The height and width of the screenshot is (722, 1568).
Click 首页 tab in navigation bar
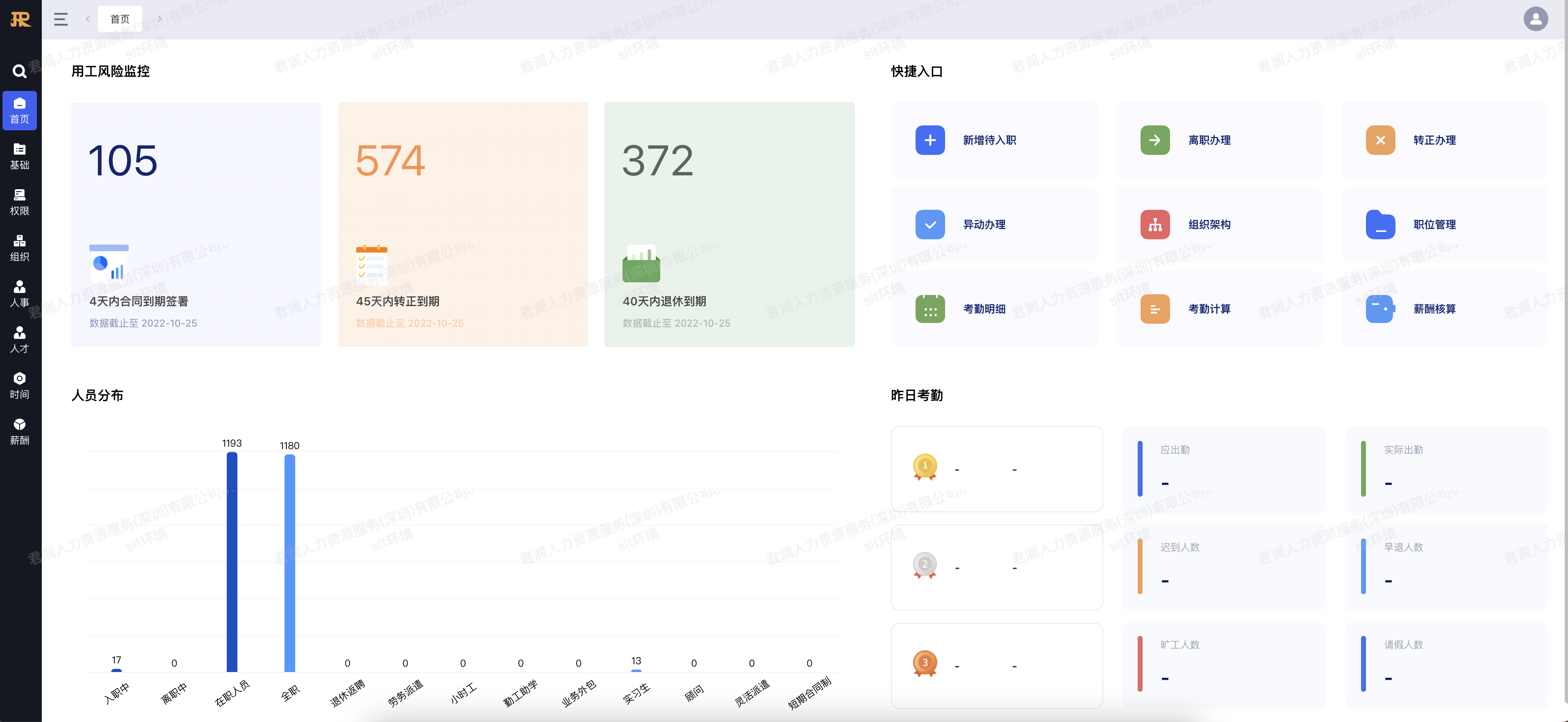tap(123, 19)
